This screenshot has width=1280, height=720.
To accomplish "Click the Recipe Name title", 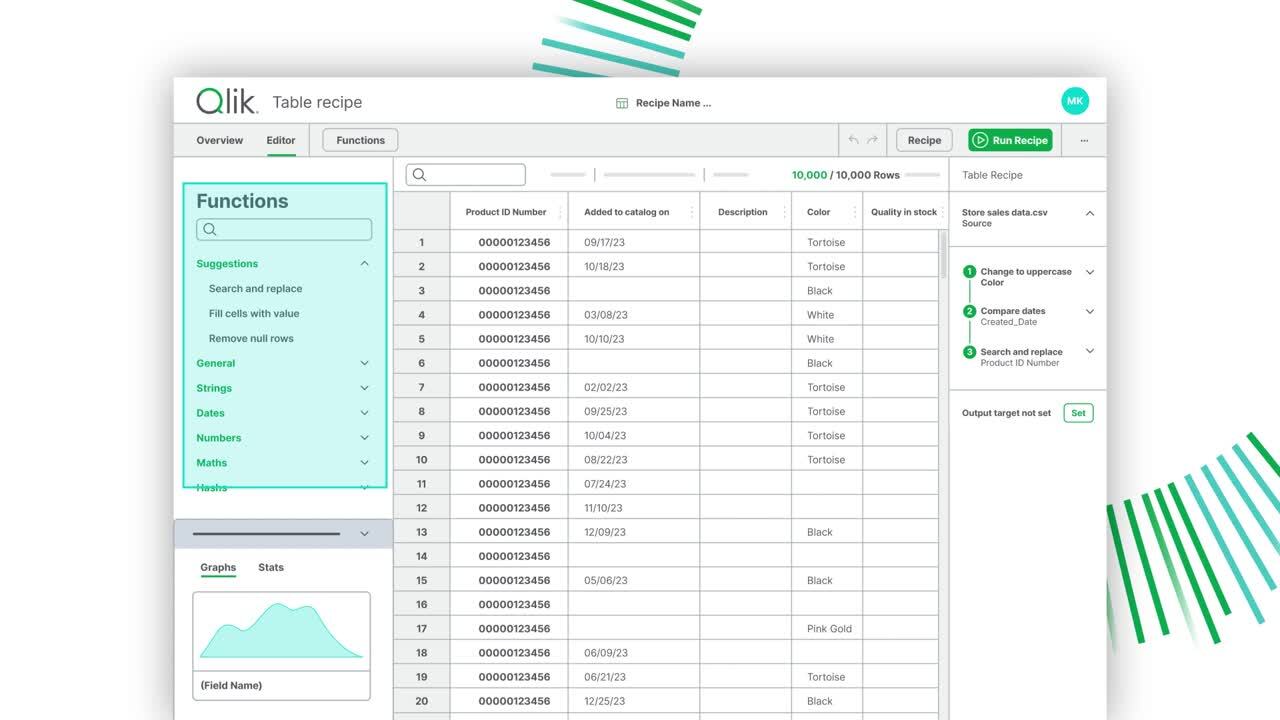I will click(x=674, y=103).
